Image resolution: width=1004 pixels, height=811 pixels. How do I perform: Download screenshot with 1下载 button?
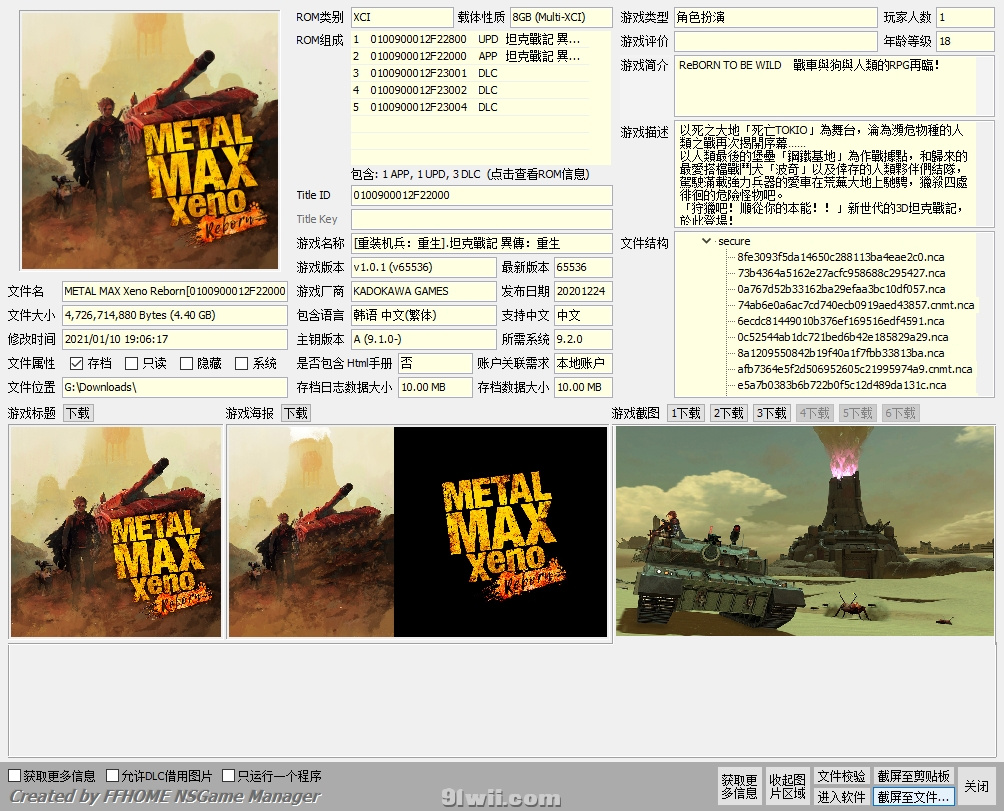686,414
